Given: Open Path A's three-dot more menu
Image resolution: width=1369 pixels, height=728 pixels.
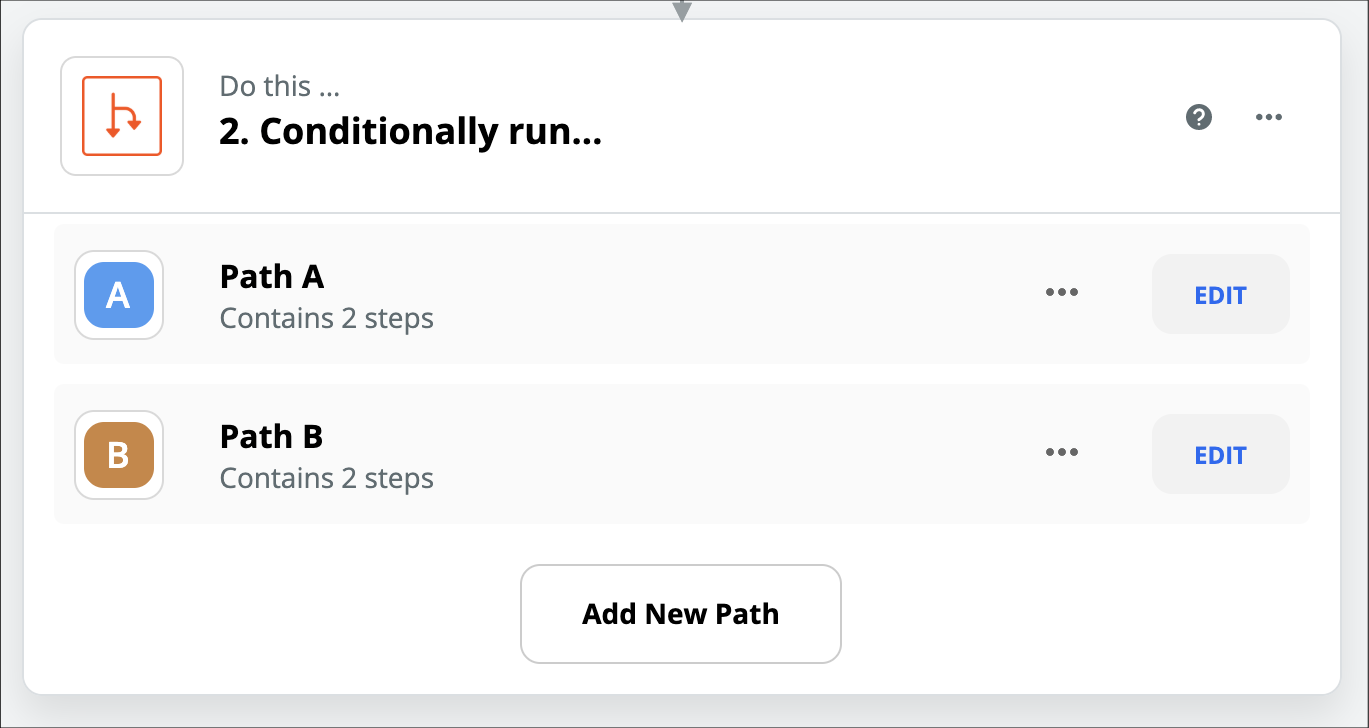Looking at the screenshot, I should coord(1061,293).
